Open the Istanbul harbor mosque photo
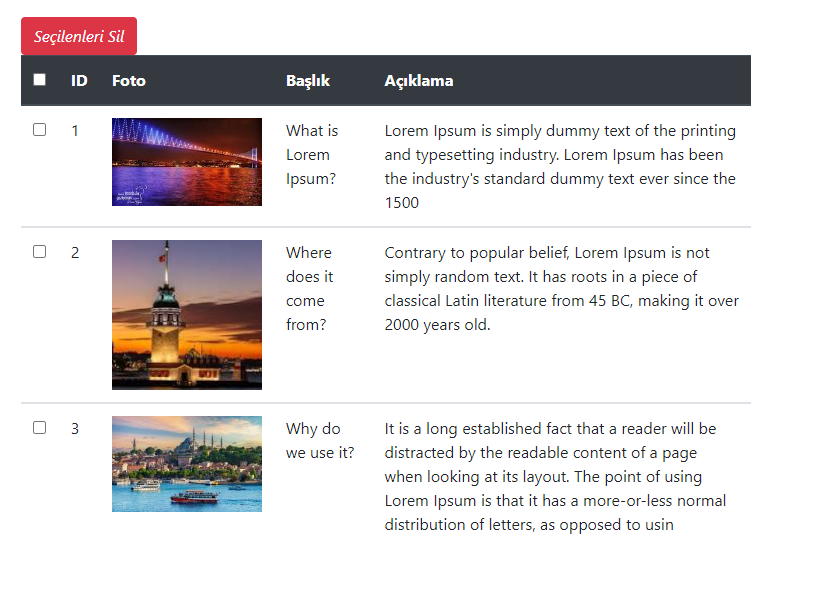829x608 pixels. [x=187, y=464]
